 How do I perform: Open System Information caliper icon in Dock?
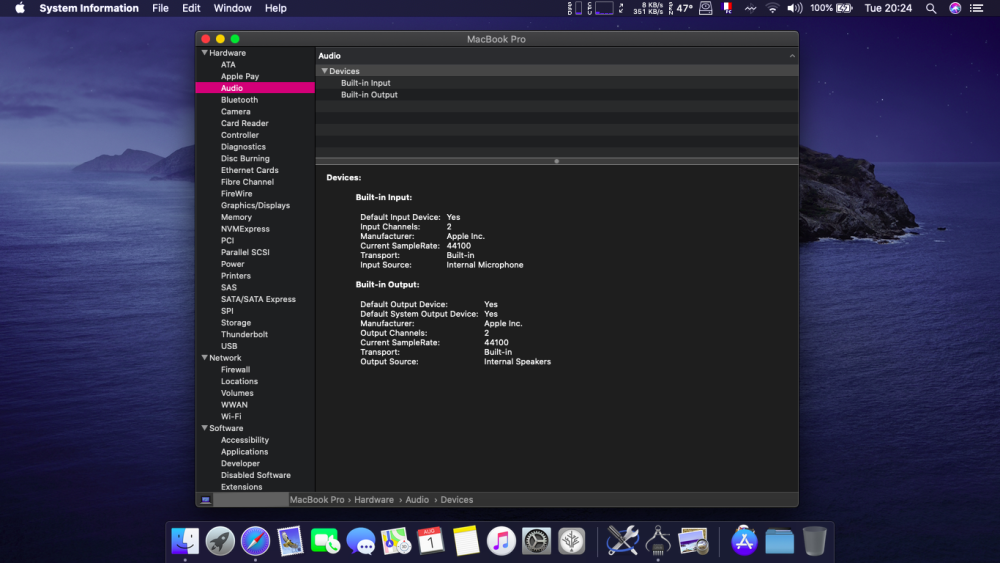pyautogui.click(x=658, y=541)
